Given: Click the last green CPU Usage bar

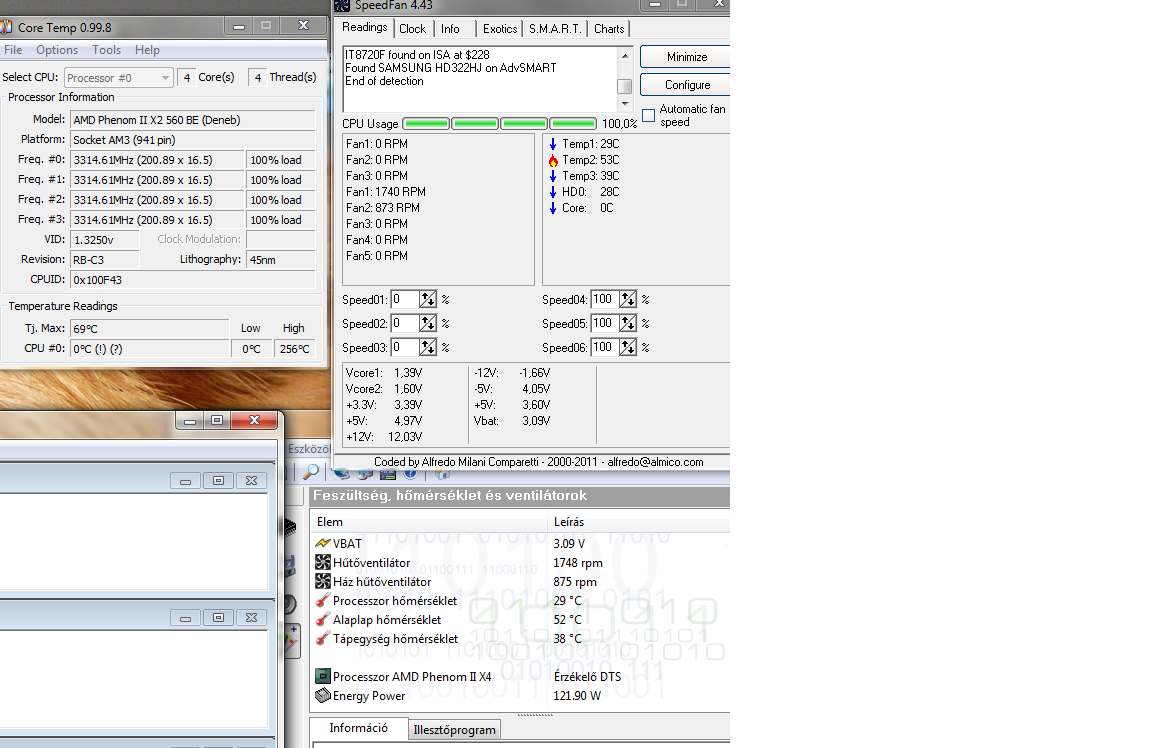Looking at the screenshot, I should tap(573, 123).
